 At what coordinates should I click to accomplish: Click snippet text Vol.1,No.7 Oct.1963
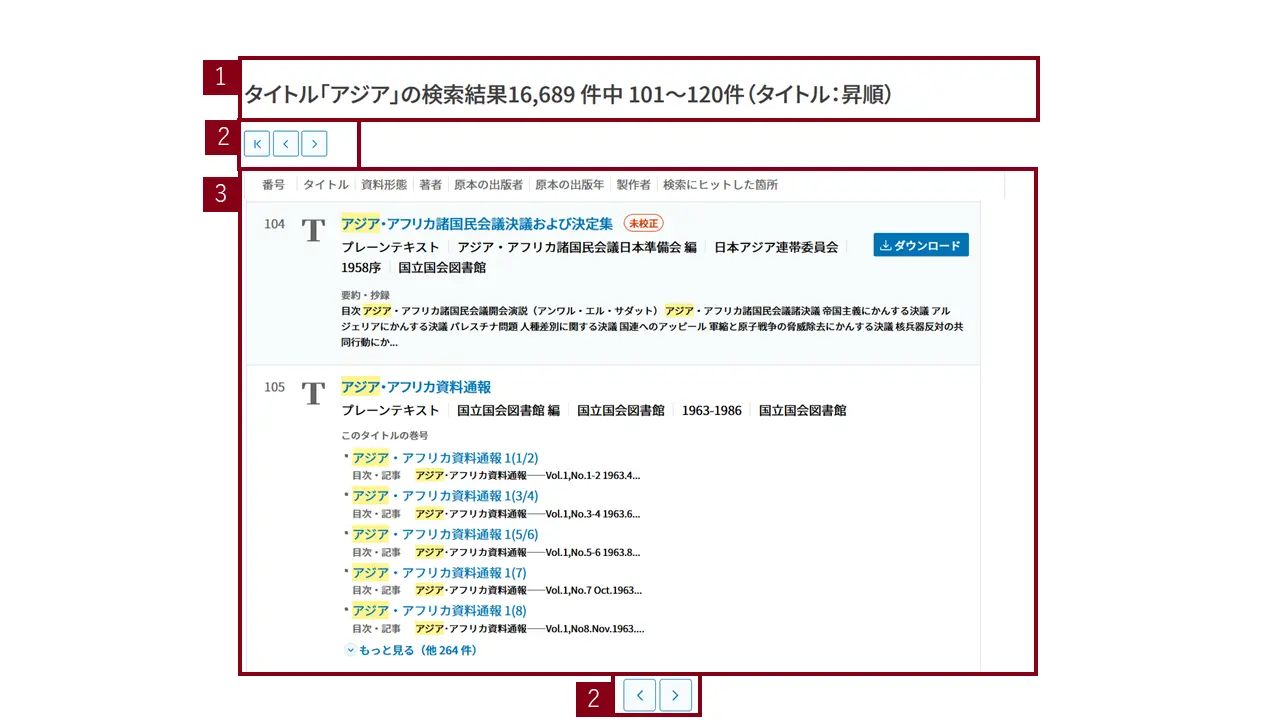(595, 591)
